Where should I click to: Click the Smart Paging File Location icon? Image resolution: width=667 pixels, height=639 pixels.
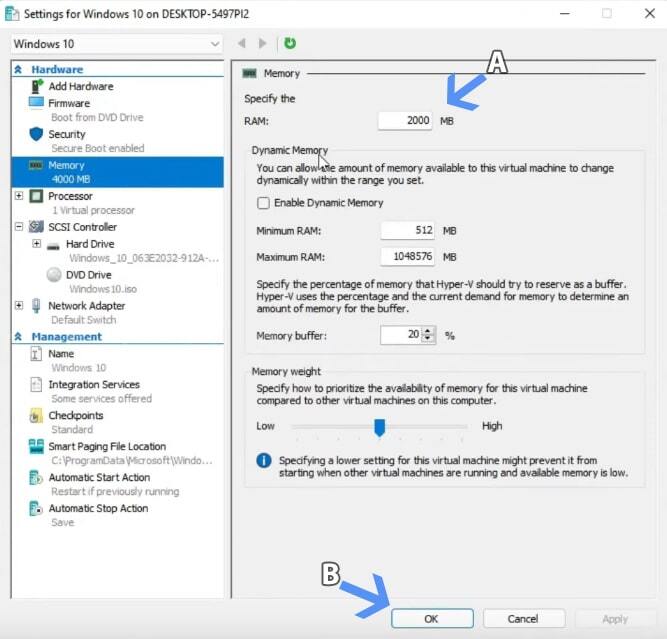[36, 446]
